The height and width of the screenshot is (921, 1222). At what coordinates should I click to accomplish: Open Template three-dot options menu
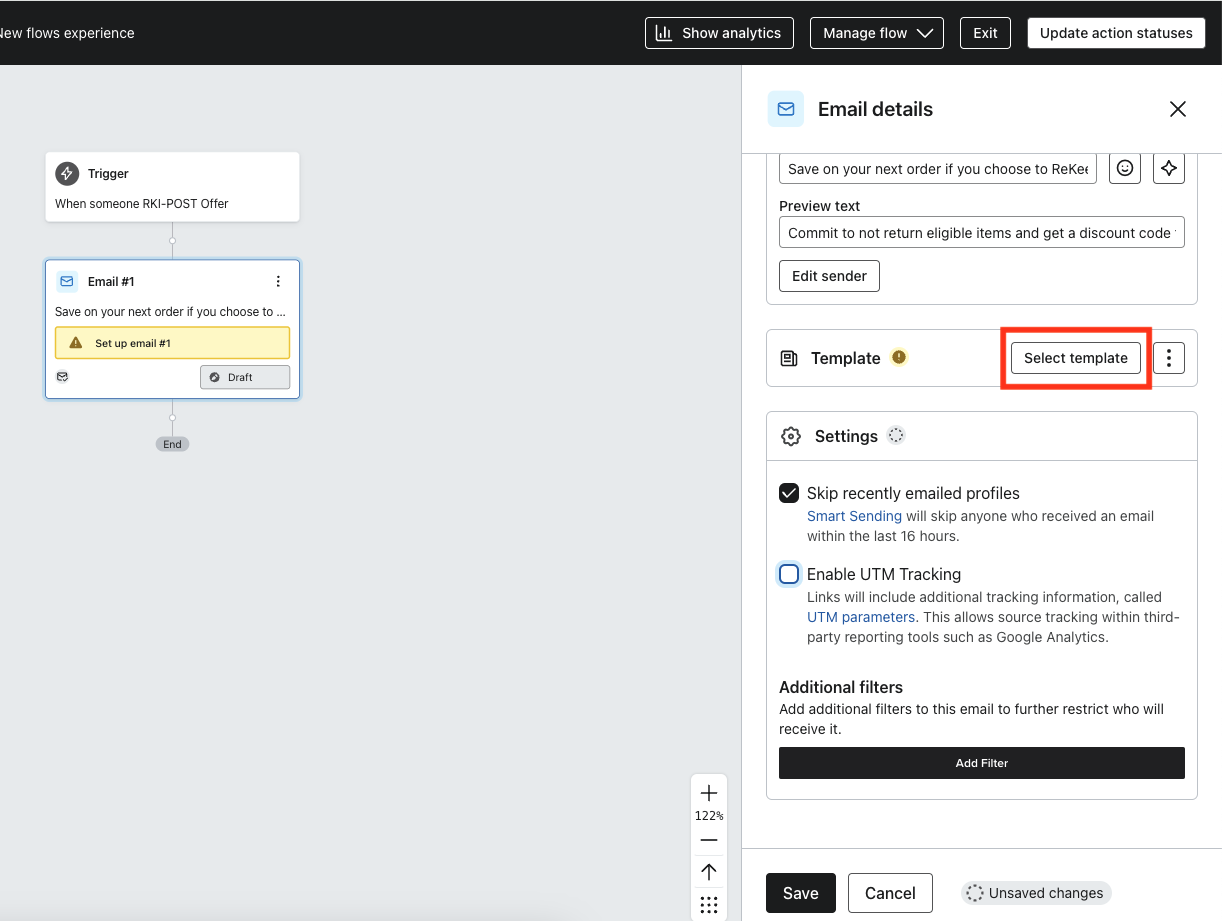(x=1168, y=358)
